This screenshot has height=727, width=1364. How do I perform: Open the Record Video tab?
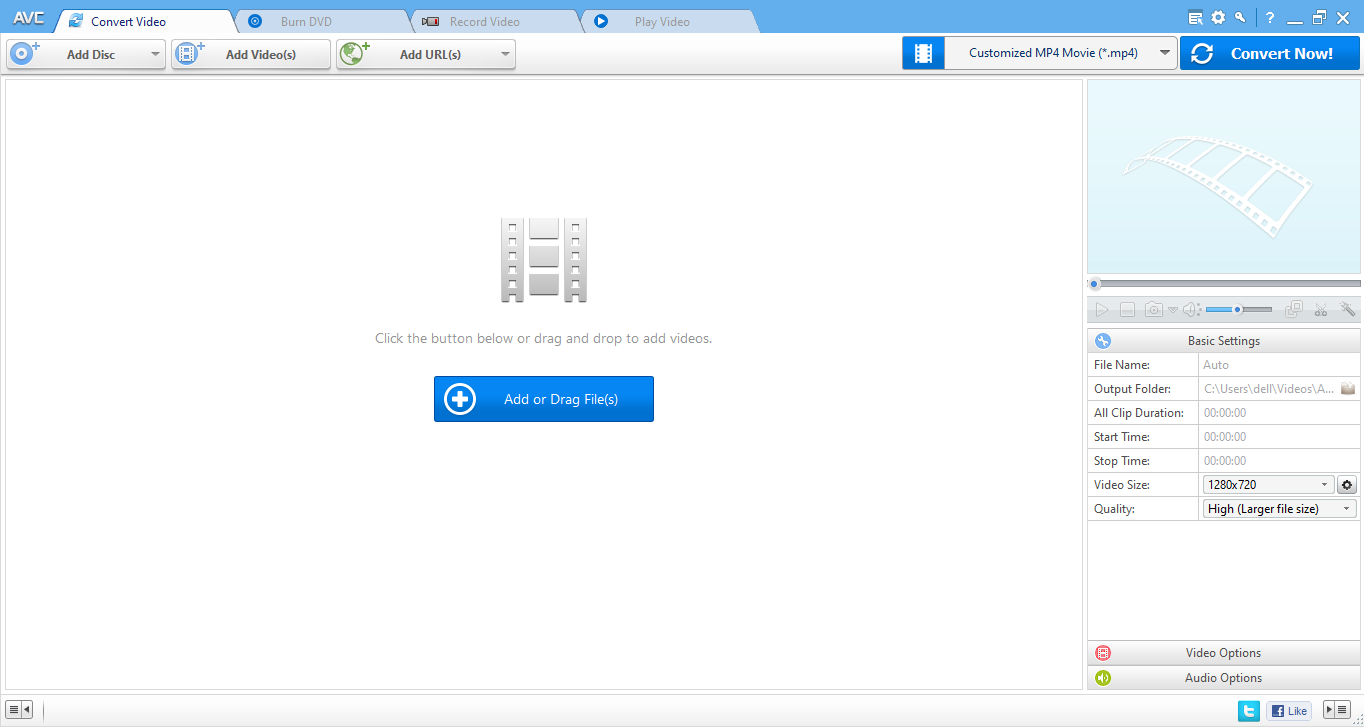(496, 21)
